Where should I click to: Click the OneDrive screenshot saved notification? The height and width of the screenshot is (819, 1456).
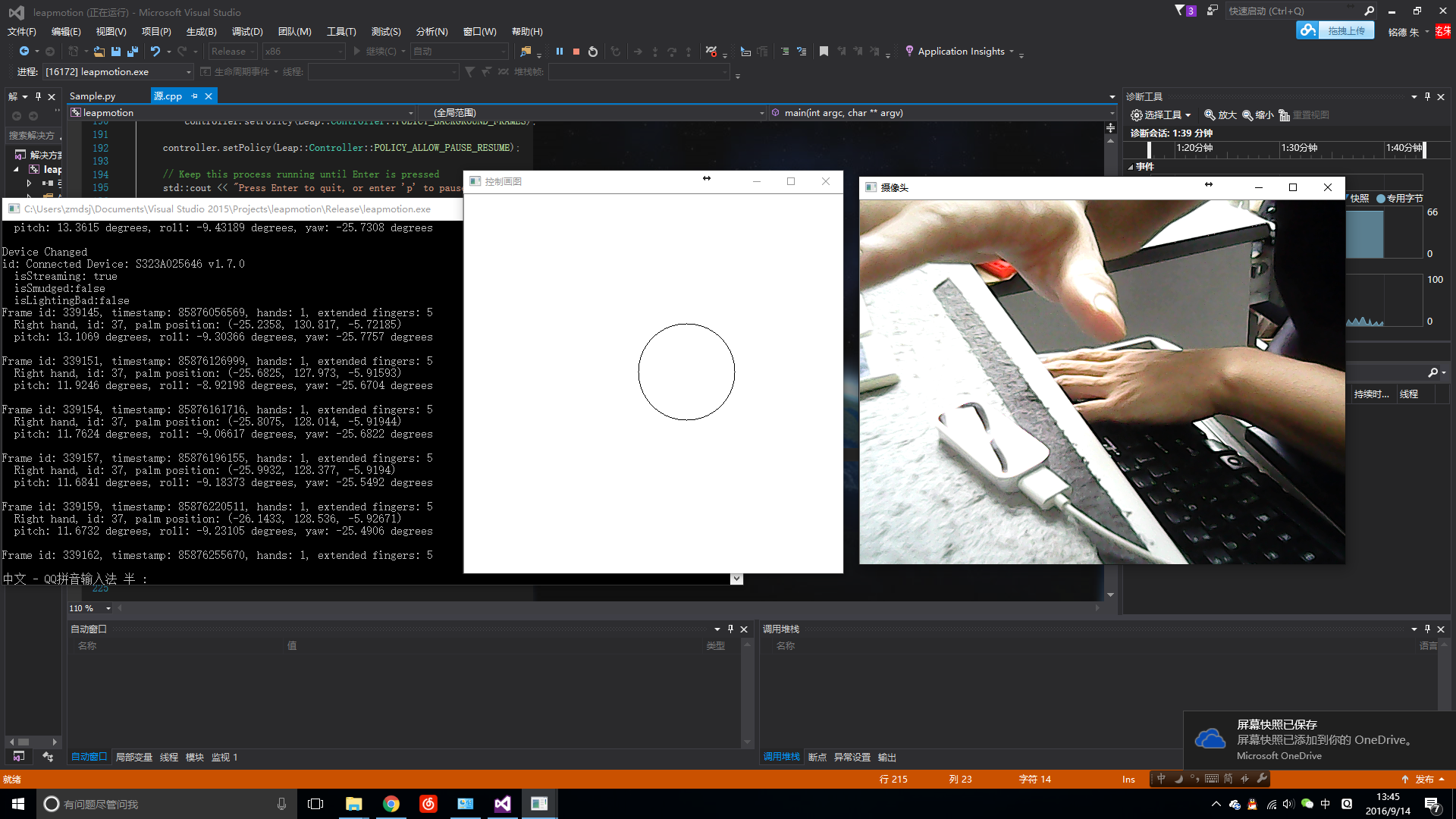[x=1319, y=740]
